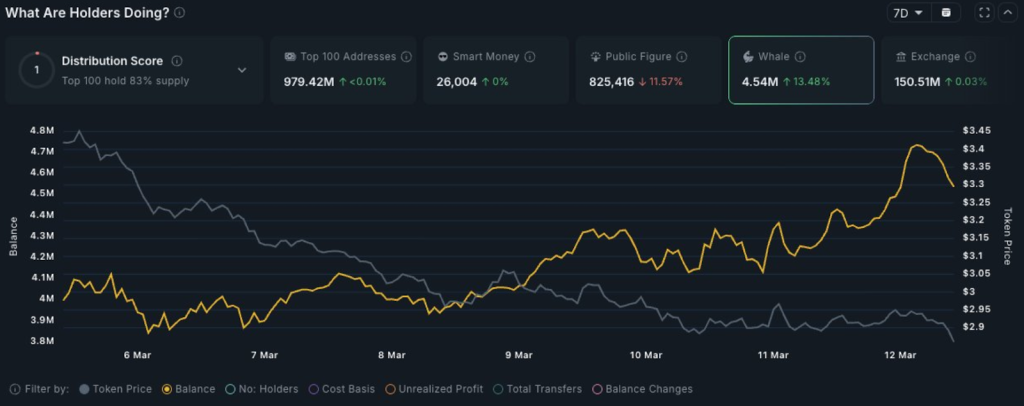Image resolution: width=1024 pixels, height=406 pixels.
Task: Select the Exchange holder card
Action: point(951,70)
